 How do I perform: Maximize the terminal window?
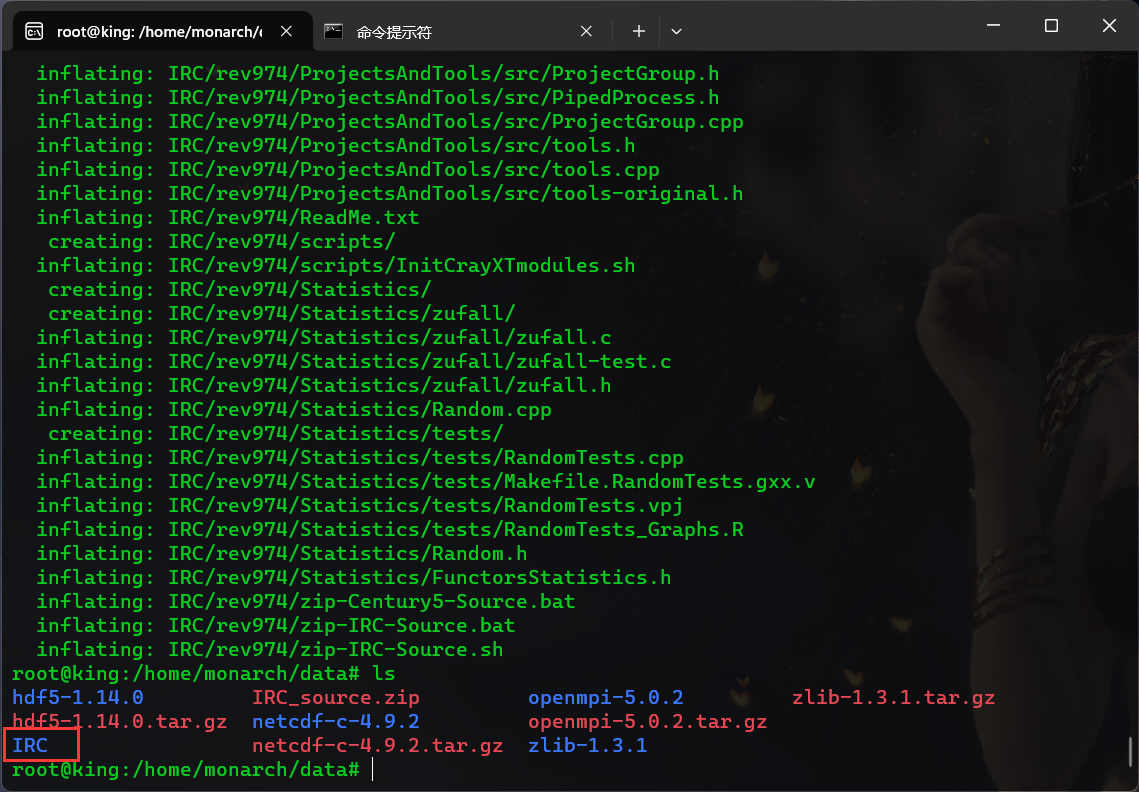1050,25
